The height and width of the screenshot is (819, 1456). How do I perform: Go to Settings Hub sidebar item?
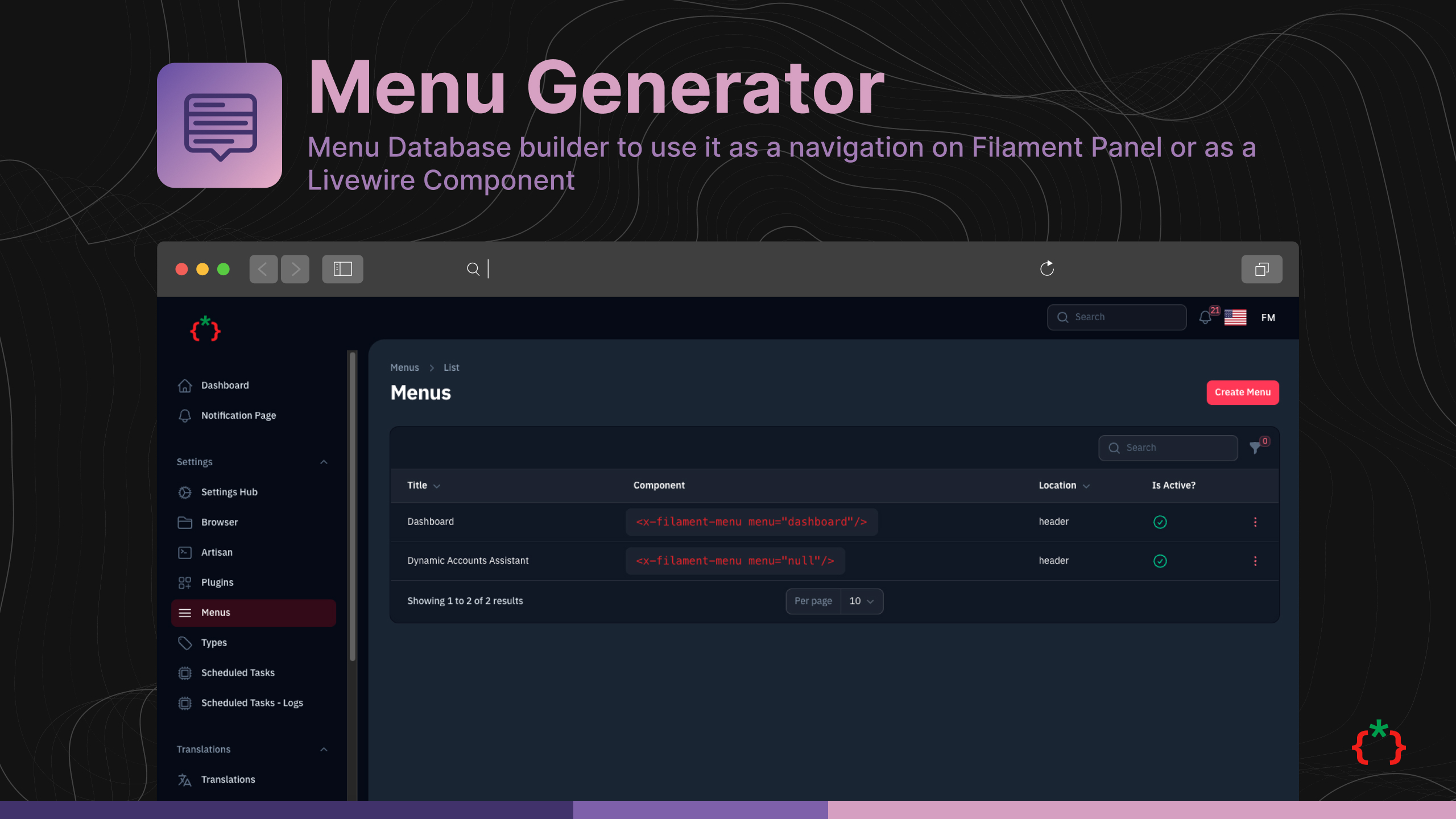pos(229,492)
